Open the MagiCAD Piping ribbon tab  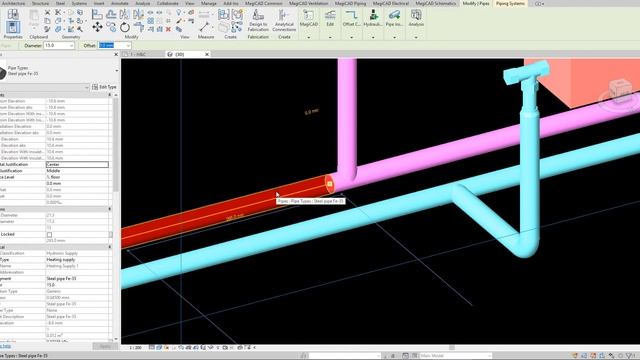(x=350, y=3)
